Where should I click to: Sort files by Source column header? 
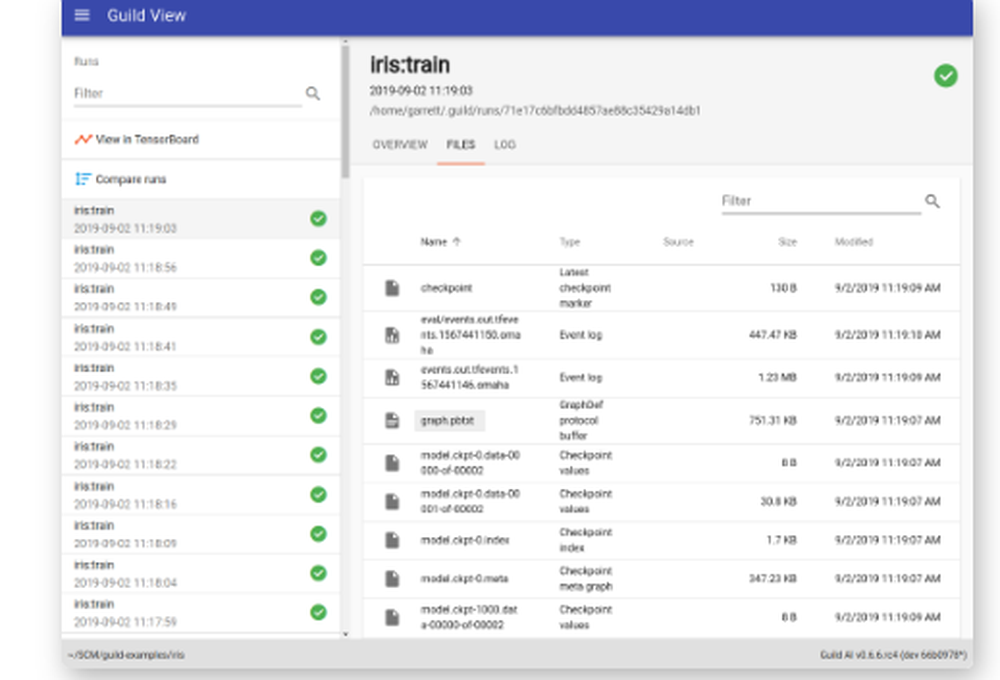(678, 242)
